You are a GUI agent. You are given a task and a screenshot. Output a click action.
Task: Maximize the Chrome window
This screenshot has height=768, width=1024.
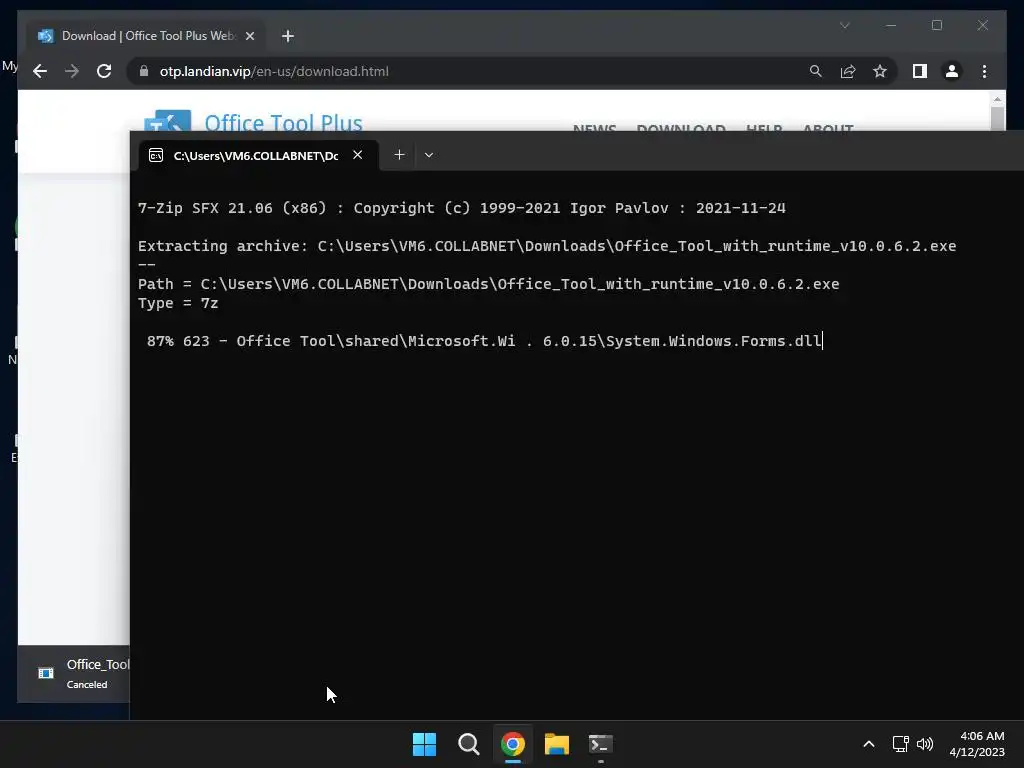[x=936, y=25]
